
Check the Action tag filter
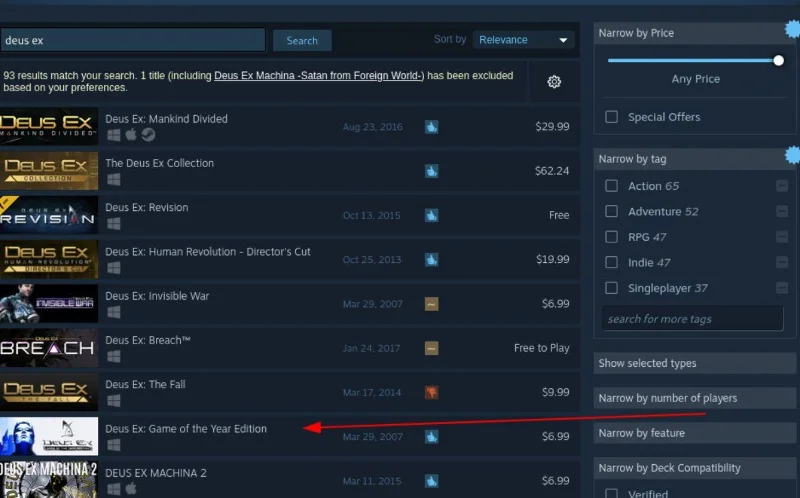tap(611, 186)
